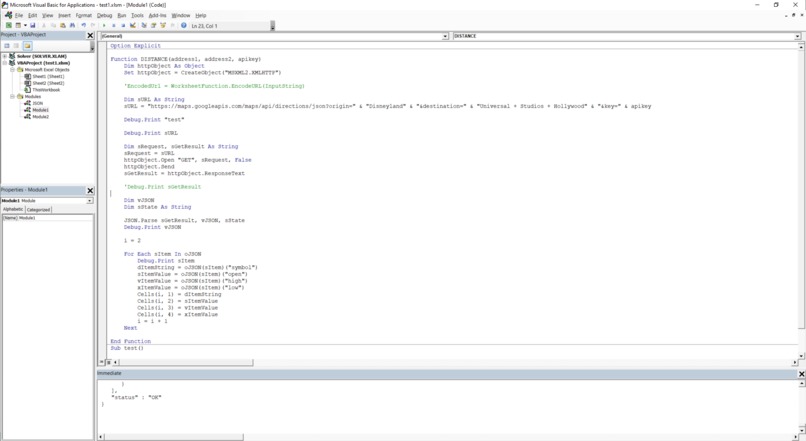The image size is (806, 441).
Task: Click the 'Function DISTANCE' declaration line
Action: [x=186, y=59]
